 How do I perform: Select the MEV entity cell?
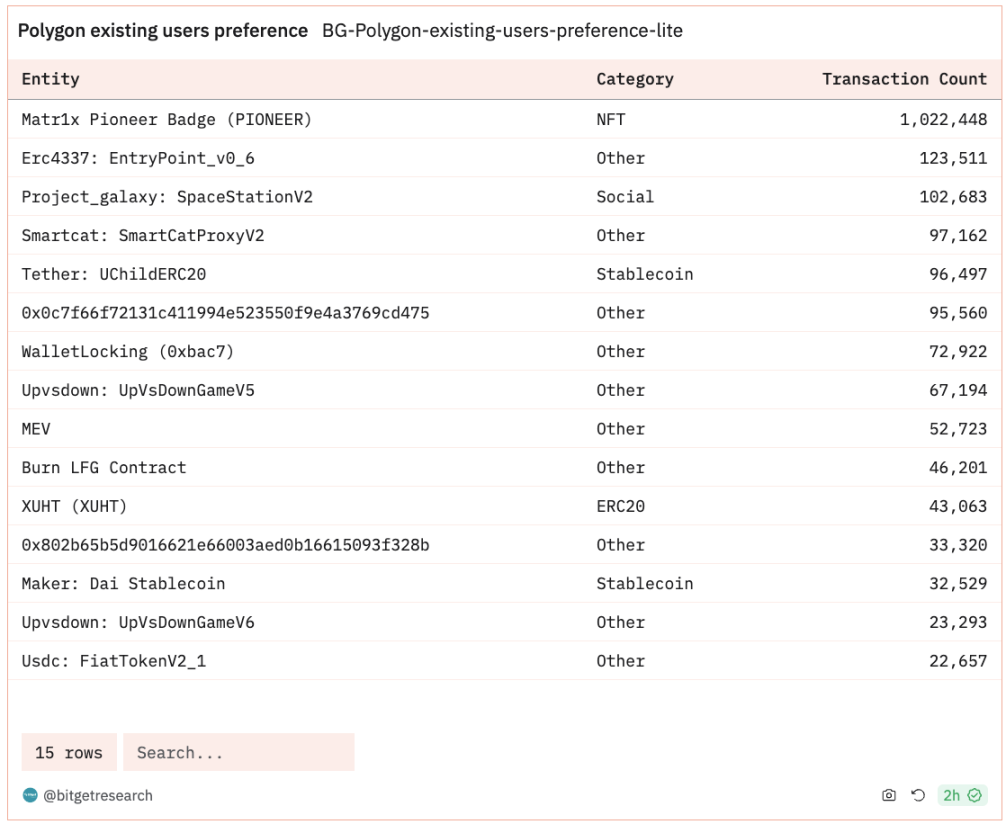tap(36, 429)
